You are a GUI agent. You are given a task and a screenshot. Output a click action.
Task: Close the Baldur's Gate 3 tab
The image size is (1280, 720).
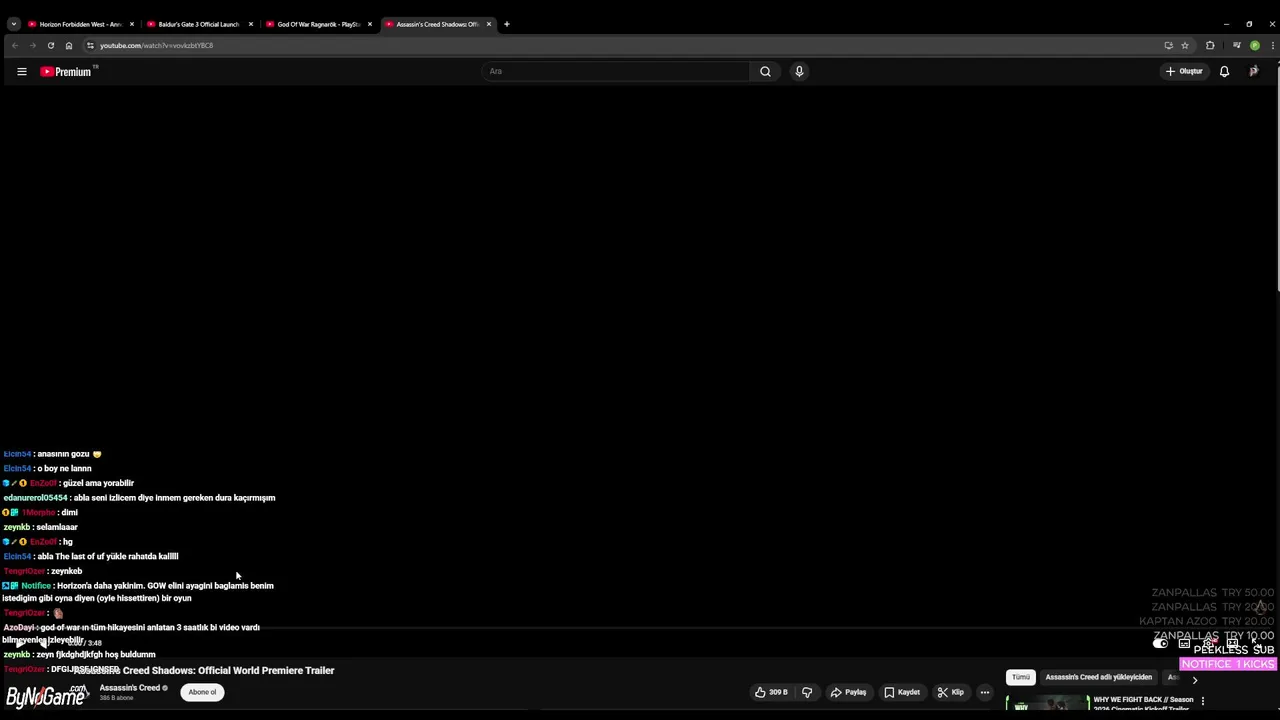[250, 24]
